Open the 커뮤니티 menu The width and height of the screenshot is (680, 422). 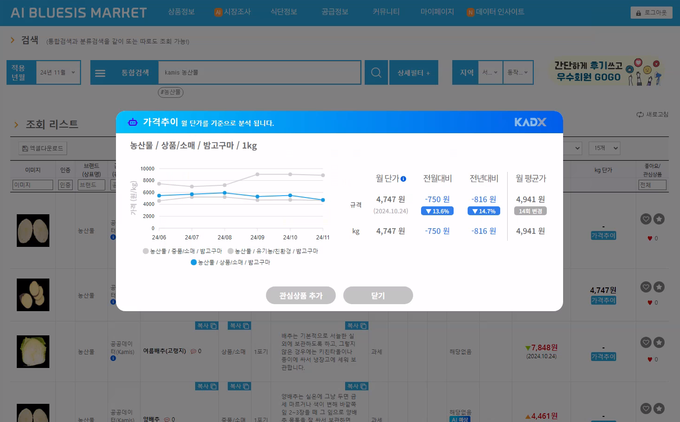[386, 12]
